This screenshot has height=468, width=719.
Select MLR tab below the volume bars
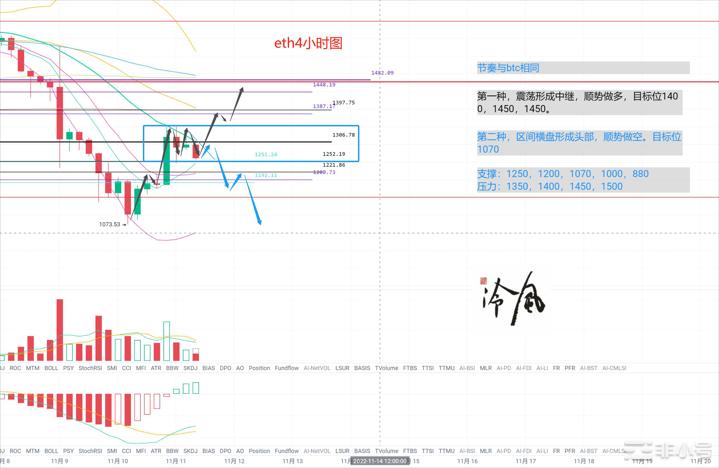coord(486,368)
